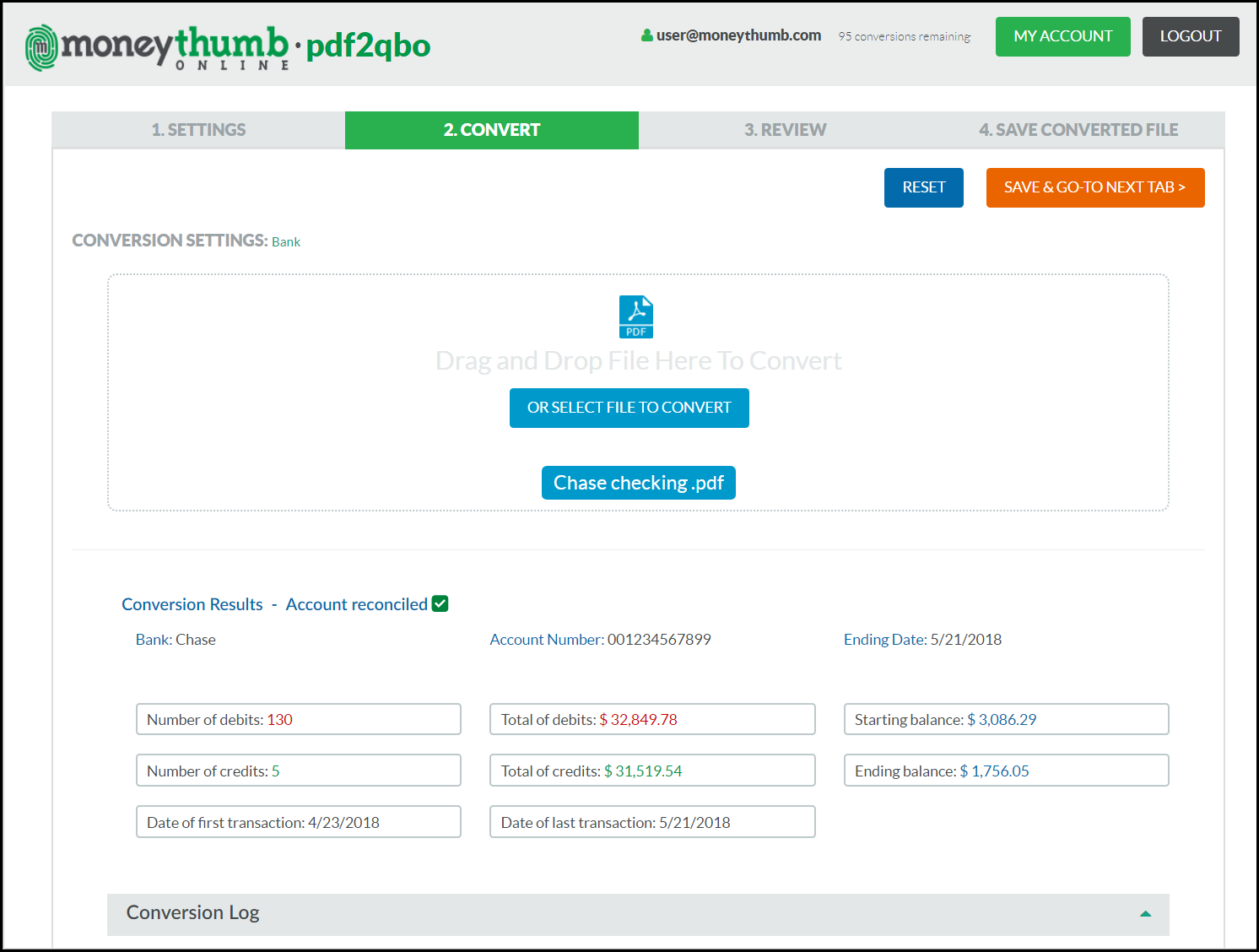1259x952 pixels.
Task: Click the Account reconciled label
Action: pos(357,604)
